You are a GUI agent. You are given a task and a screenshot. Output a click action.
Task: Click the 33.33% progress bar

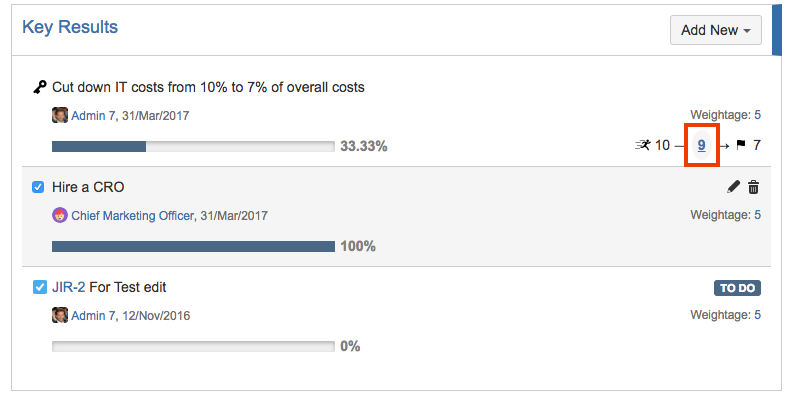coord(193,146)
